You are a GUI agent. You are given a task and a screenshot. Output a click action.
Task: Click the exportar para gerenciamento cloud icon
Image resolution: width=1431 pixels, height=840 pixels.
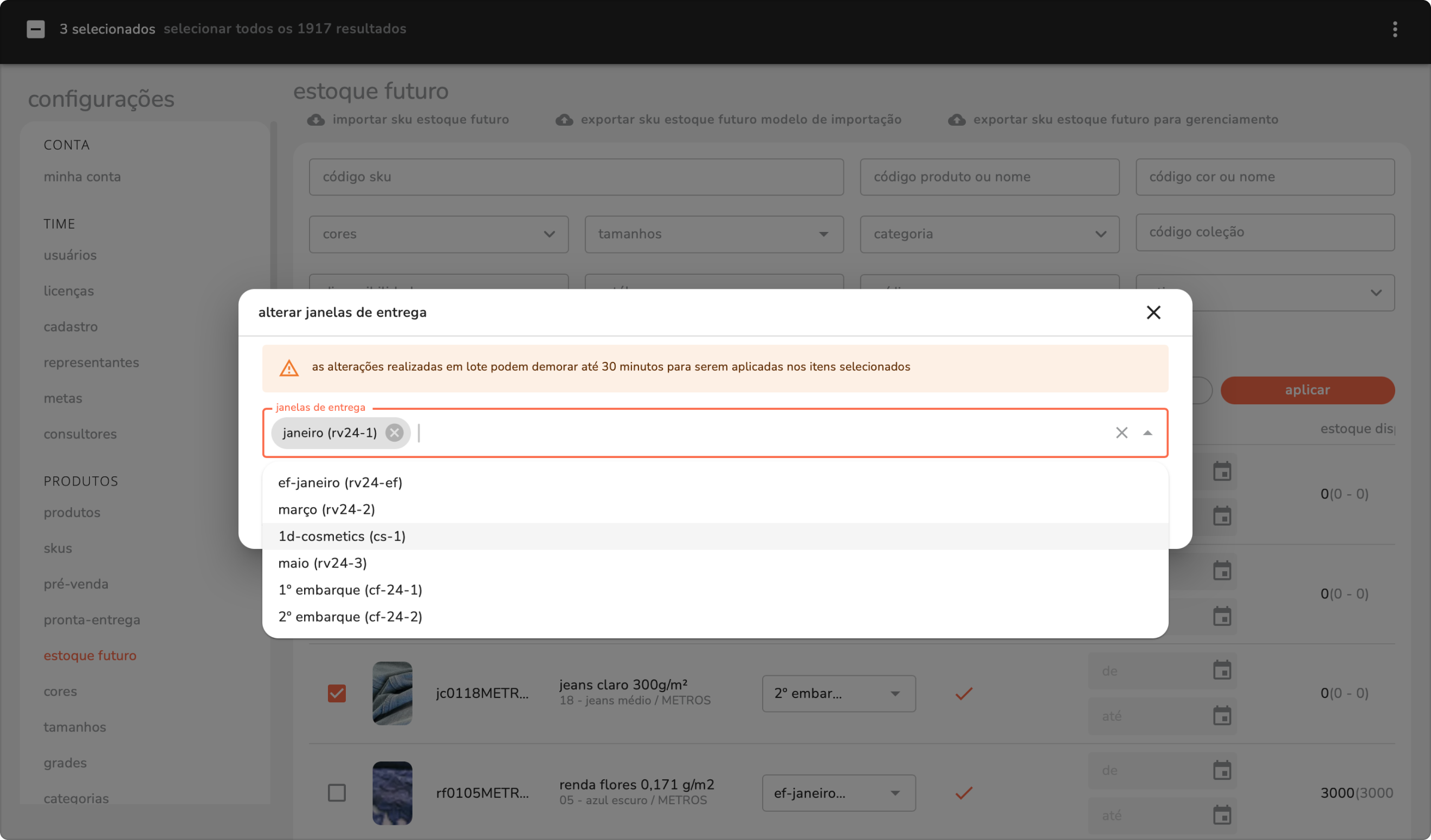(x=956, y=120)
